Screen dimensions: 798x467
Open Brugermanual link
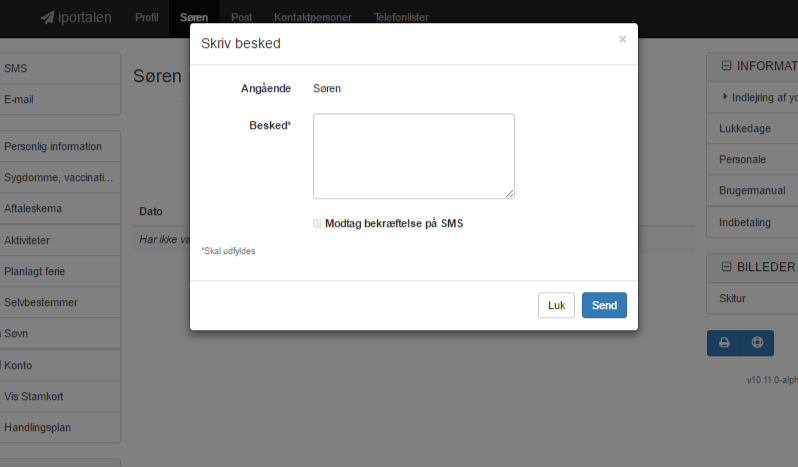click(x=752, y=190)
